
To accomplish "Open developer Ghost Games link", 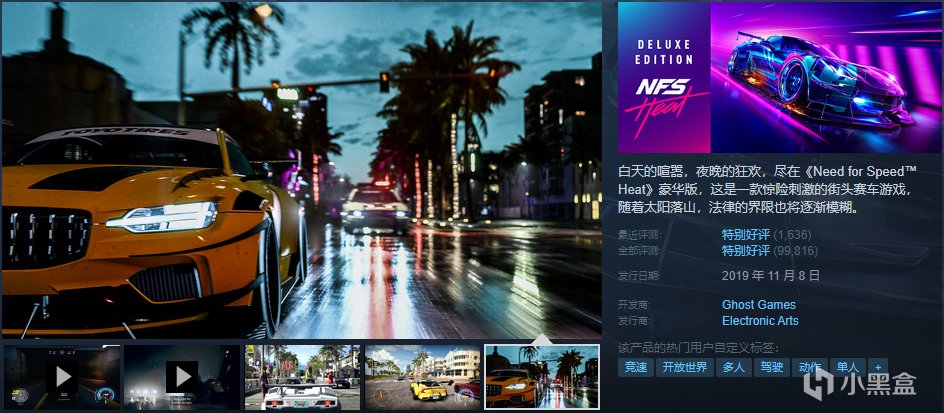I will [x=759, y=305].
